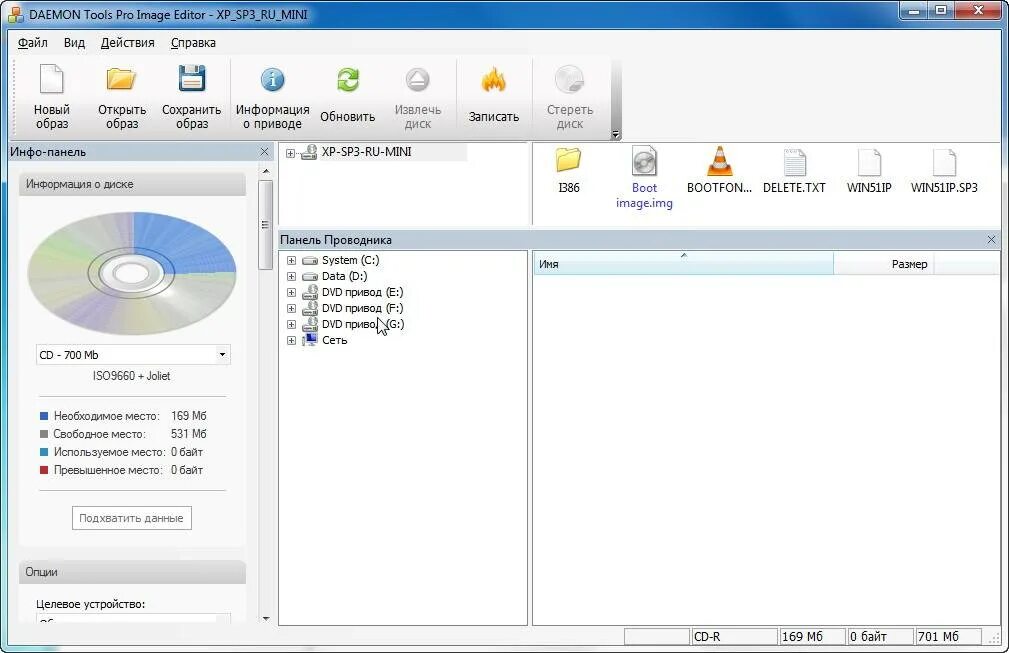Click the 531 Мб free space value

[x=189, y=434]
